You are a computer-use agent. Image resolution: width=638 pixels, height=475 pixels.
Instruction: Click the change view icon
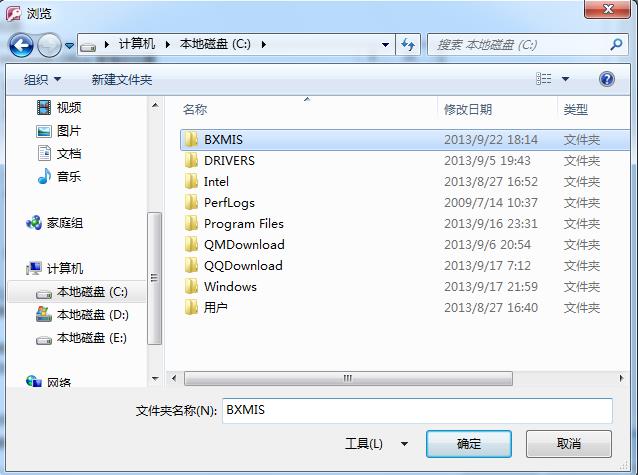pos(544,79)
